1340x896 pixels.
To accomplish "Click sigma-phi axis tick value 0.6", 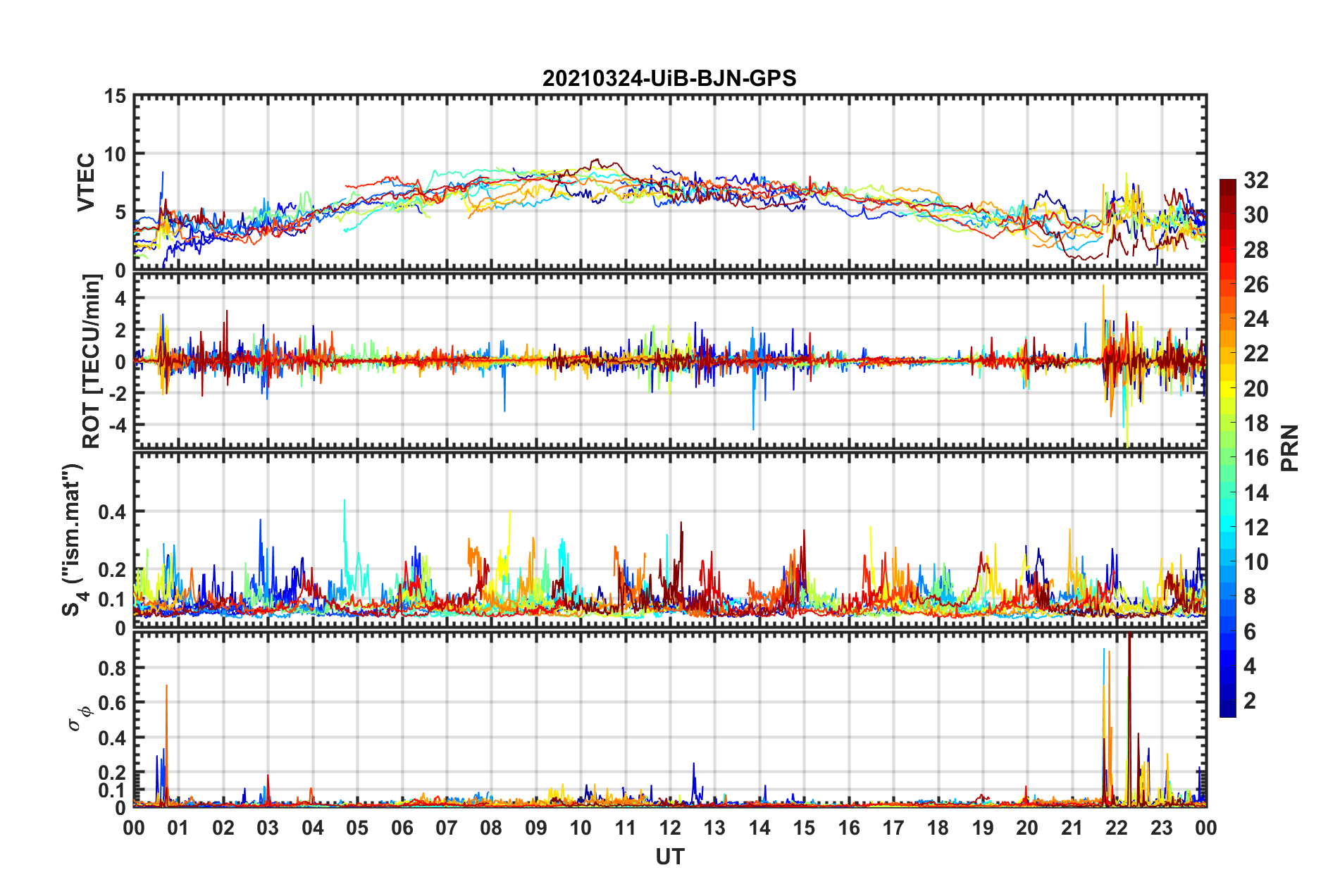I will pyautogui.click(x=111, y=703).
